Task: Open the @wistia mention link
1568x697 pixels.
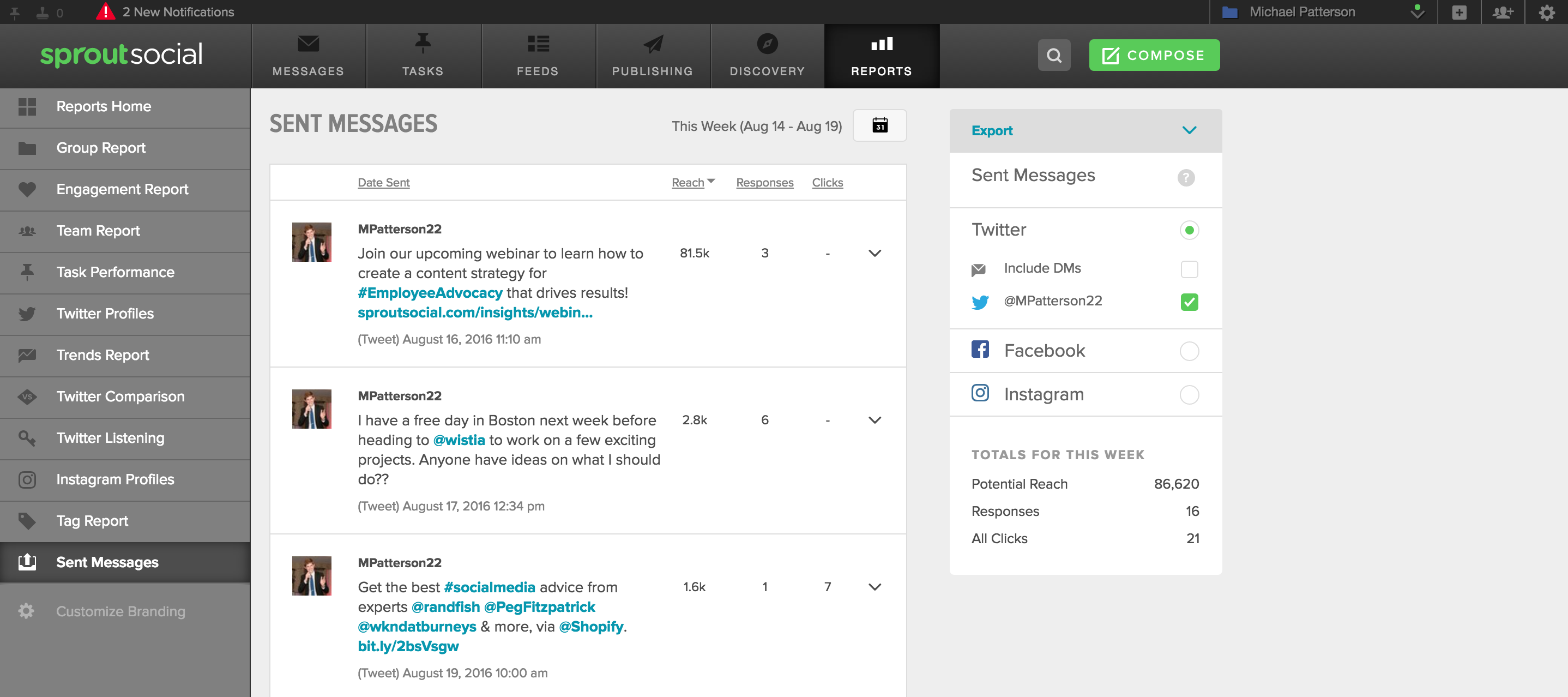Action: click(x=459, y=440)
